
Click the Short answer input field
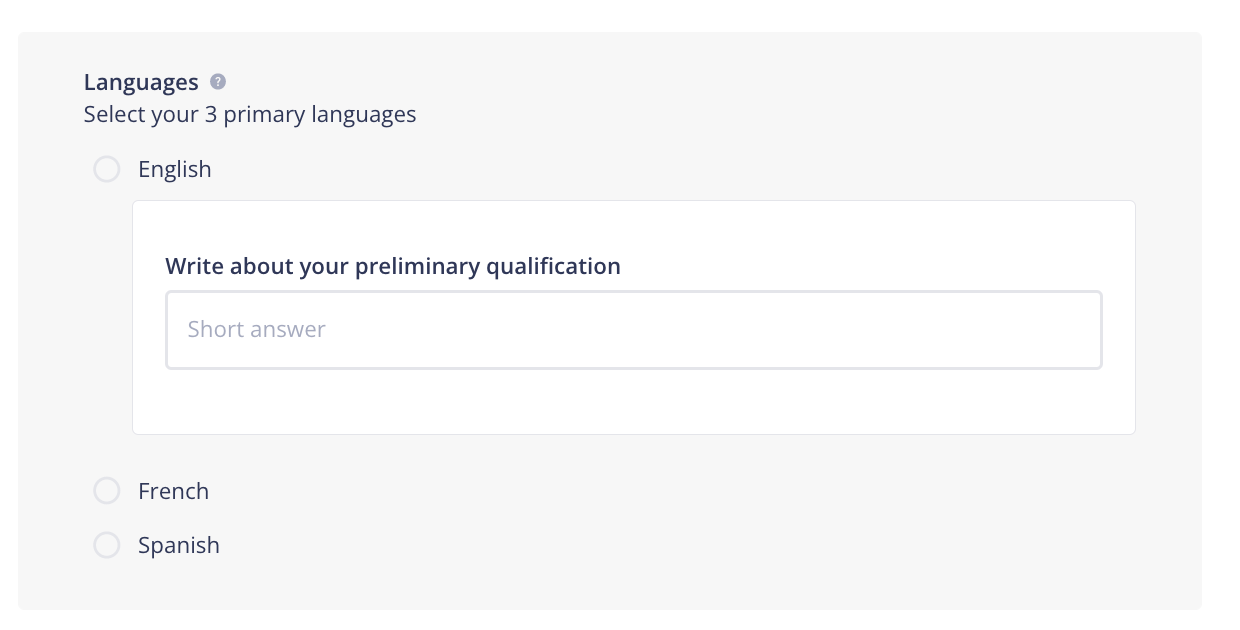click(x=634, y=330)
